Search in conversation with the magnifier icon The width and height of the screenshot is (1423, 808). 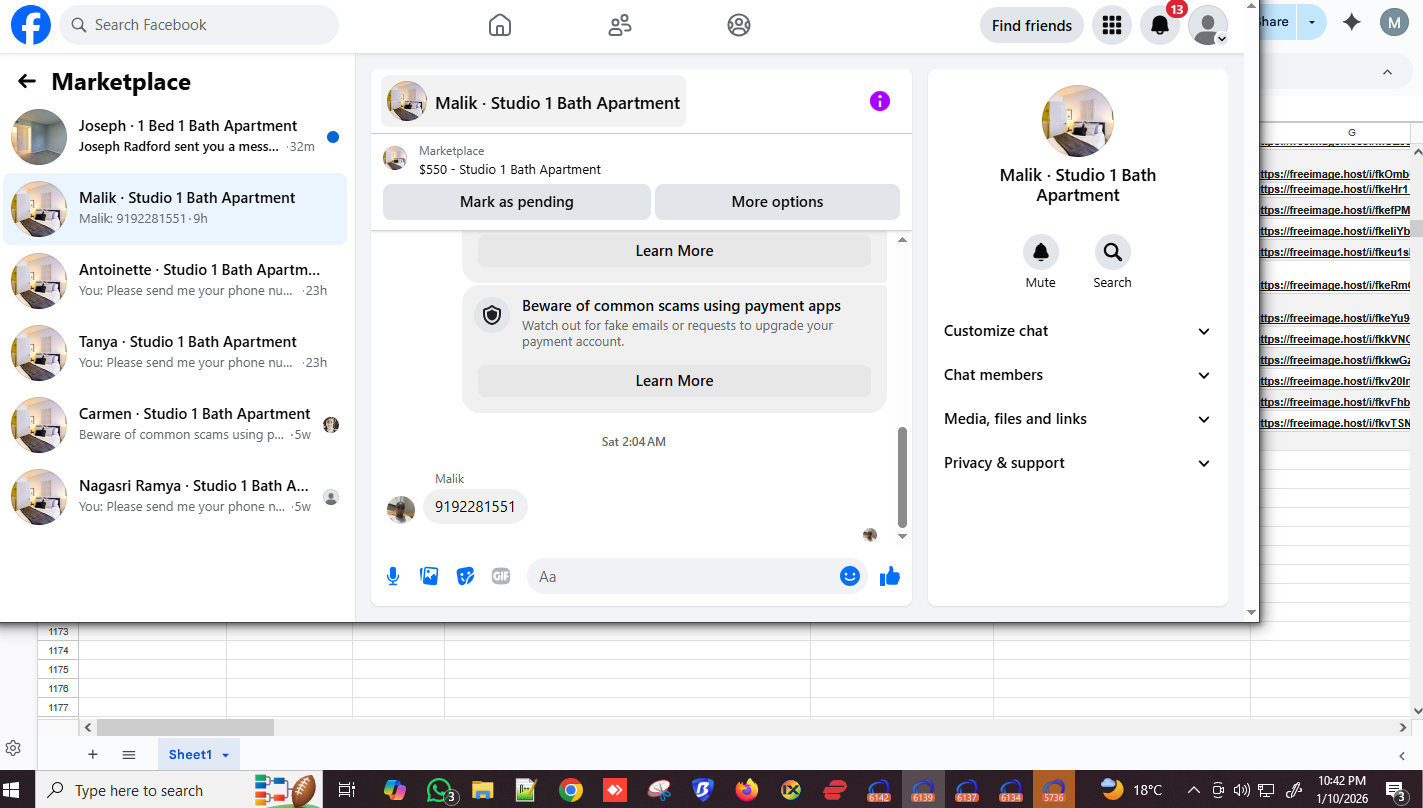click(x=1112, y=252)
